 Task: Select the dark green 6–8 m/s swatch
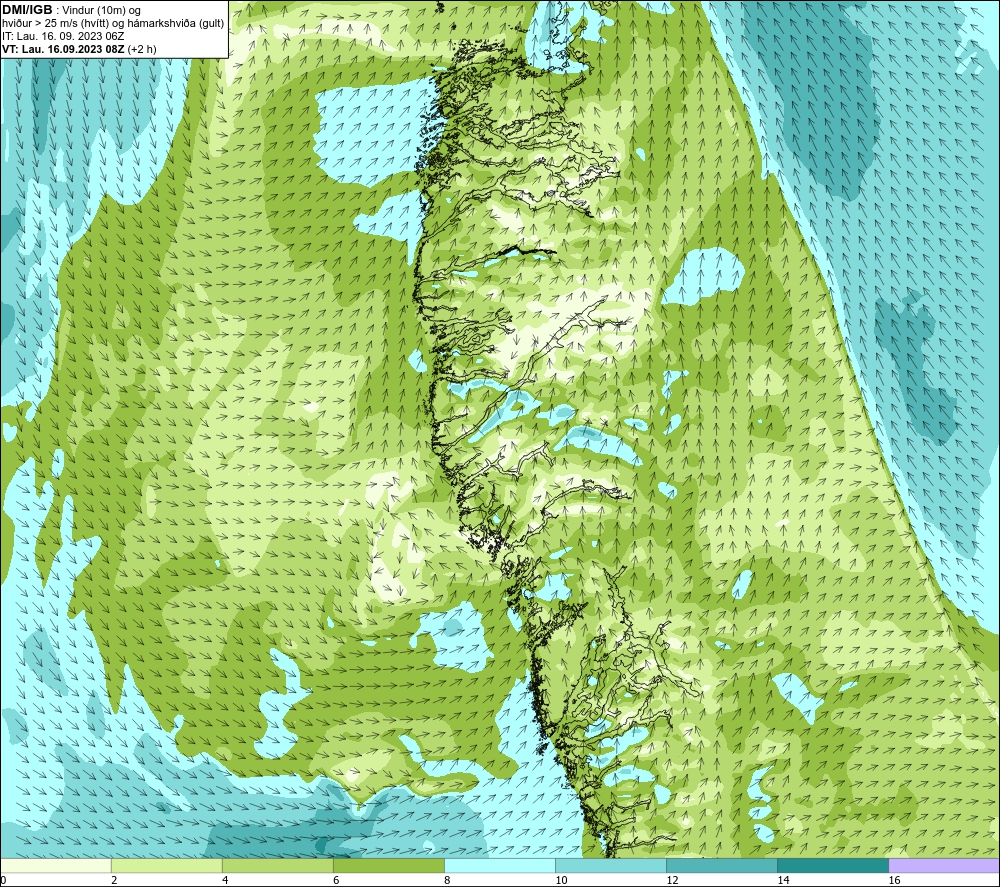tap(389, 866)
